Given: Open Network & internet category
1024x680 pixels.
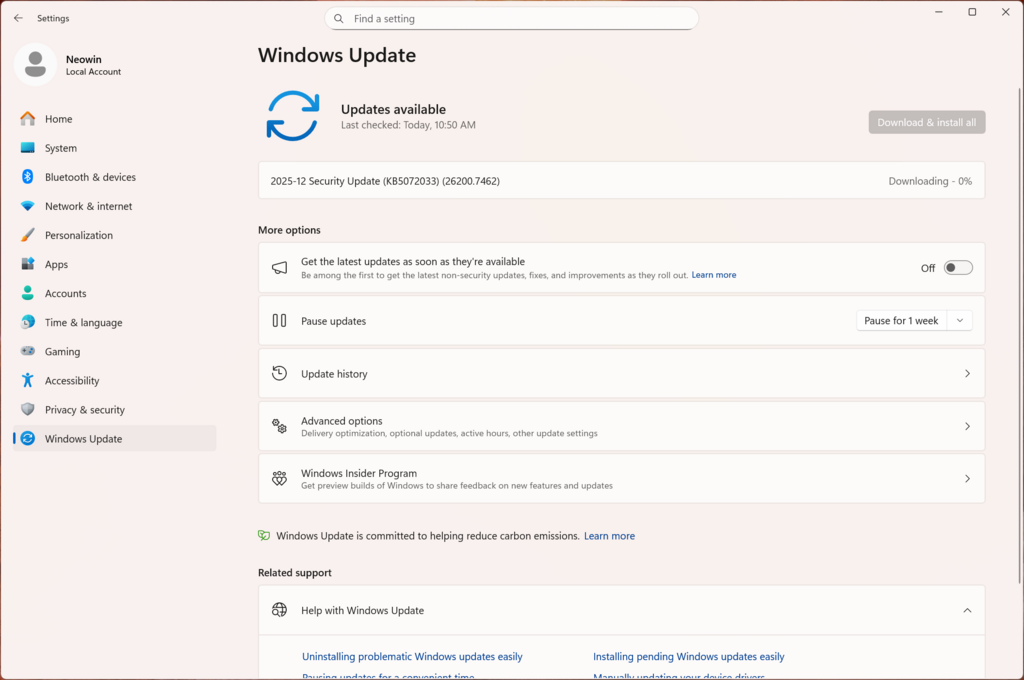Looking at the screenshot, I should (115, 206).
